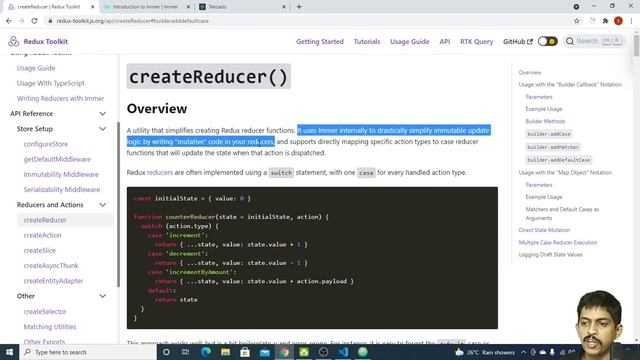This screenshot has height=360, width=640.
Task: Collapse the Other sidebar section
Action: [102, 296]
